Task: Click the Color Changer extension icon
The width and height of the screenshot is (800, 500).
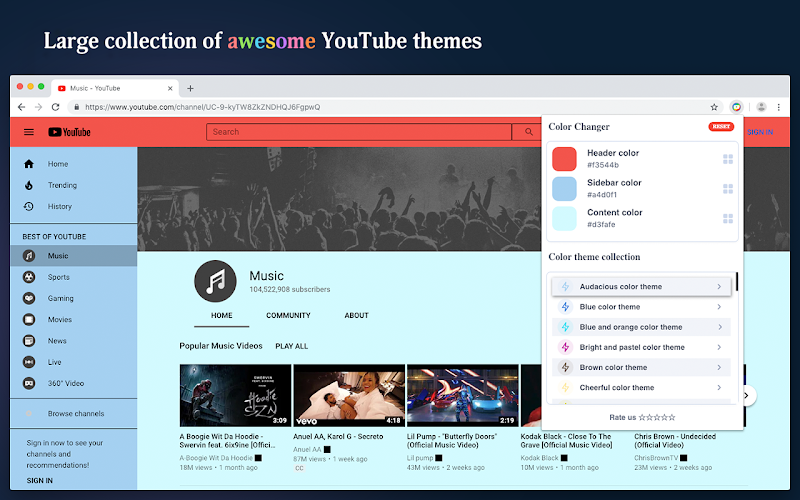Action: coord(736,107)
